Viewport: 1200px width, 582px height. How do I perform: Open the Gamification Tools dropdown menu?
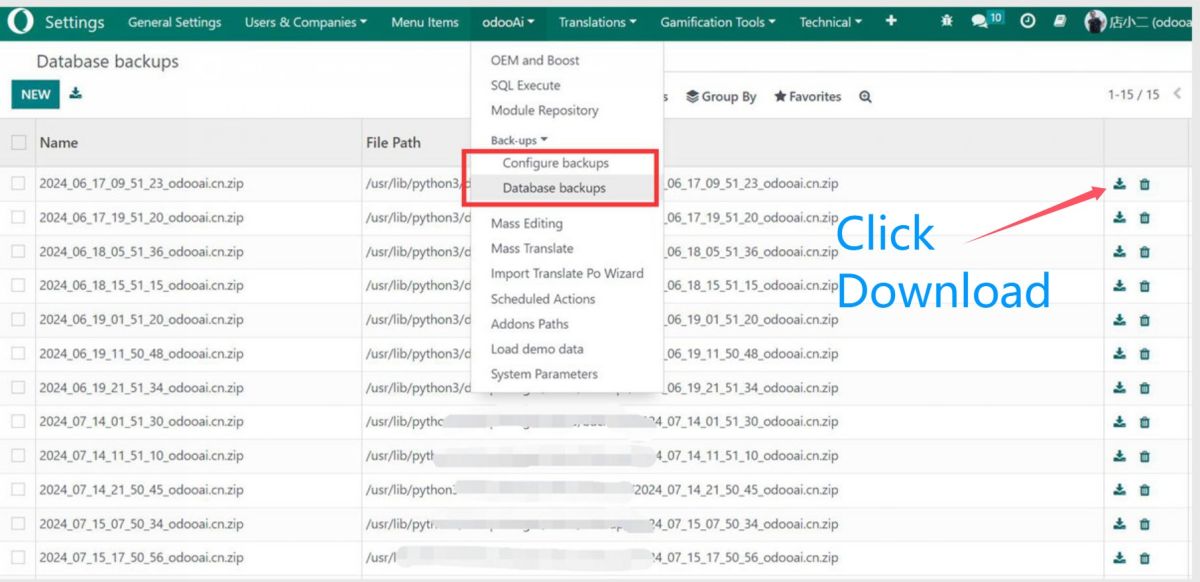(718, 22)
